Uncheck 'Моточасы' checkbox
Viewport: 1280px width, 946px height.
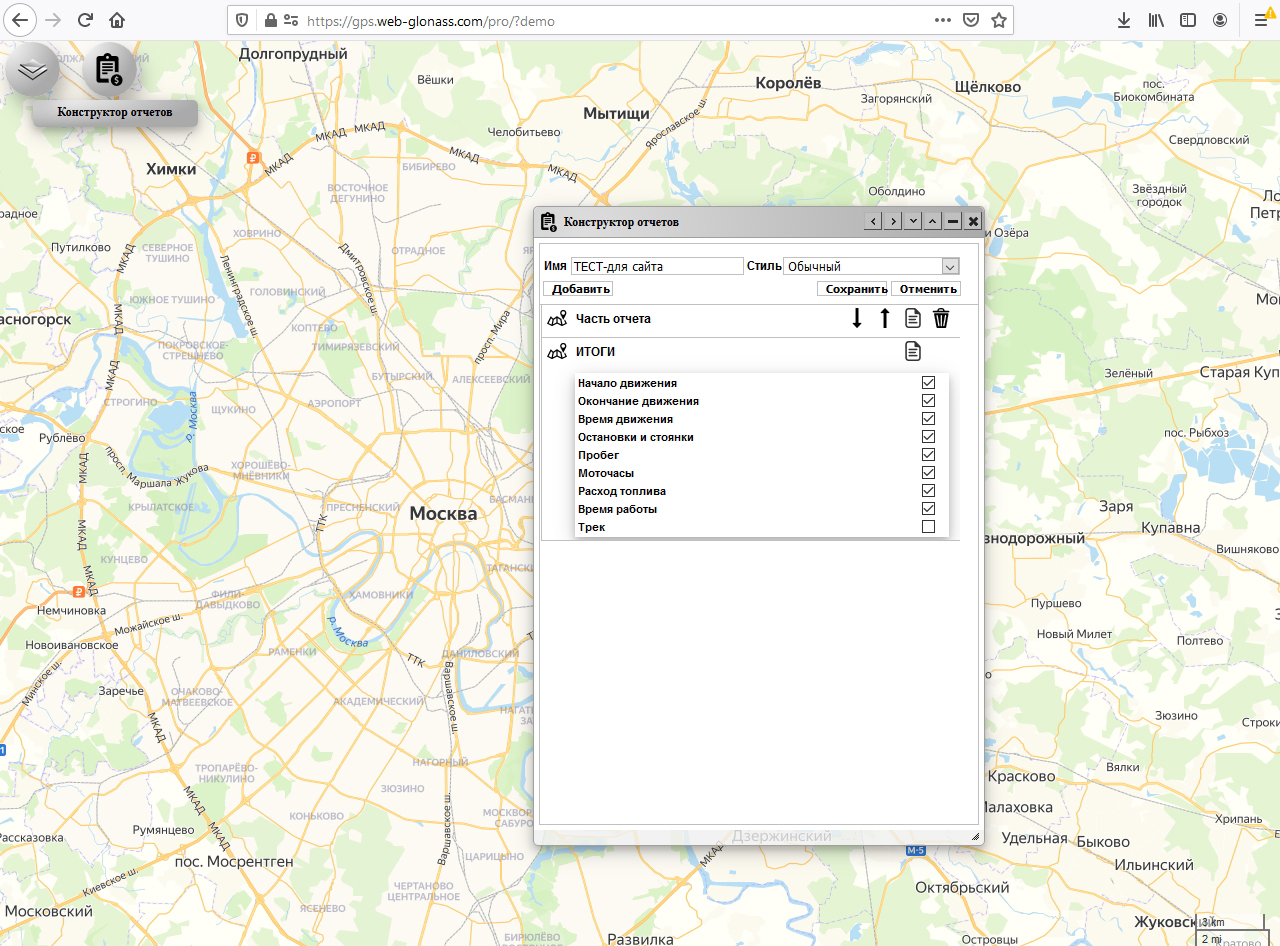click(928, 472)
